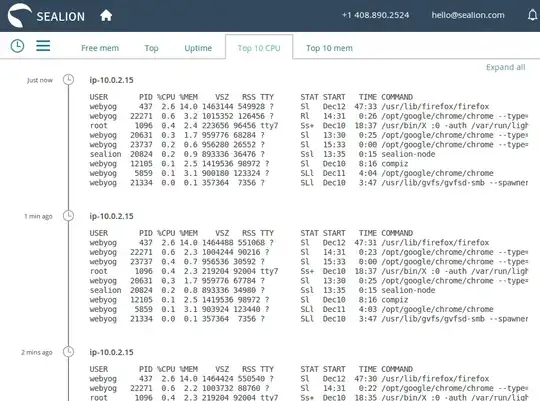Select the Top 10 CPU tab
Image resolution: width=540 pixels, height=401 pixels.
click(259, 48)
